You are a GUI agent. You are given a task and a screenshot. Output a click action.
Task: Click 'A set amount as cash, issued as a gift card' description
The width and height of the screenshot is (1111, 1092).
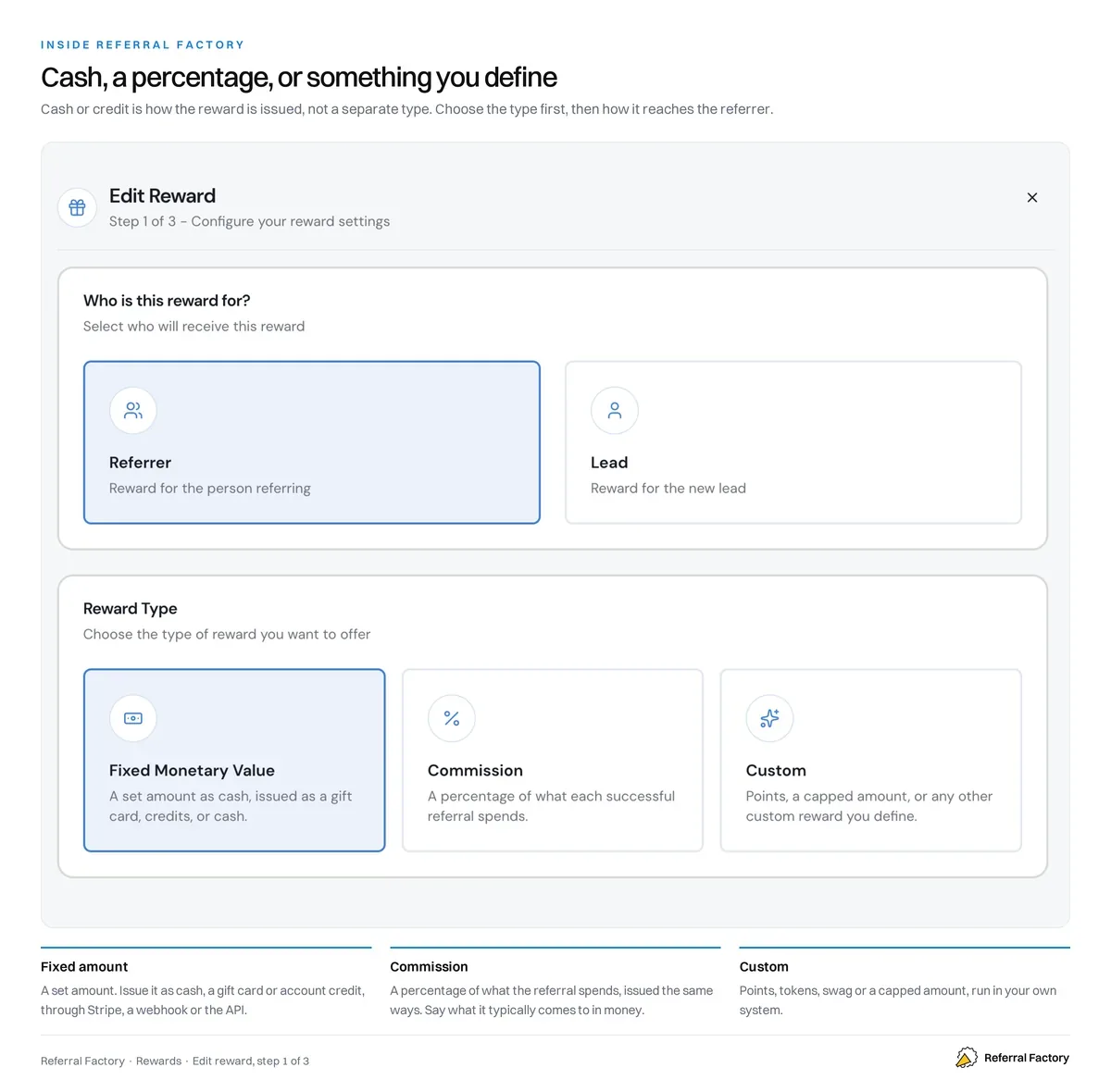[231, 806]
